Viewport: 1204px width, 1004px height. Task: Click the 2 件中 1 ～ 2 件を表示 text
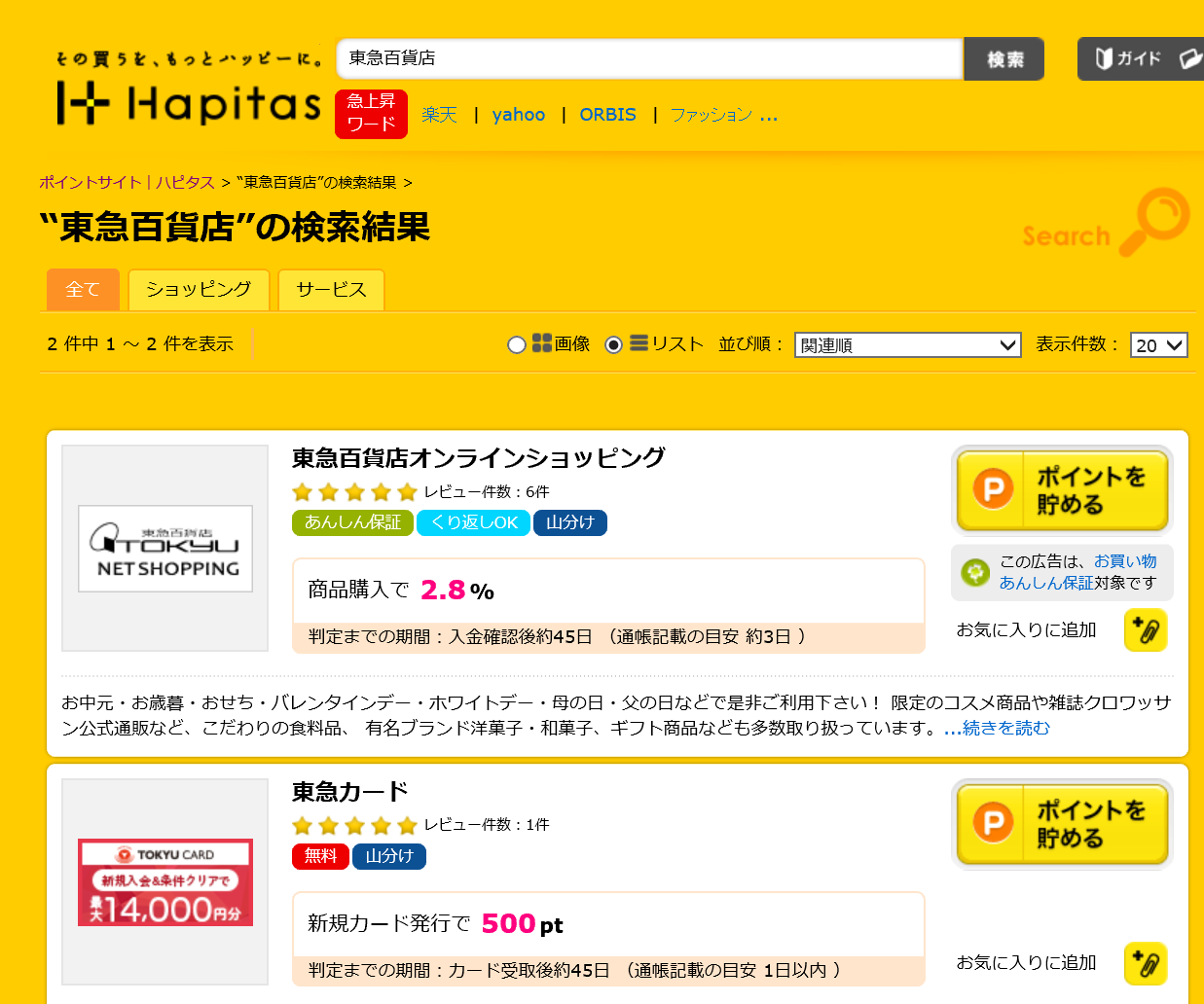click(x=140, y=344)
